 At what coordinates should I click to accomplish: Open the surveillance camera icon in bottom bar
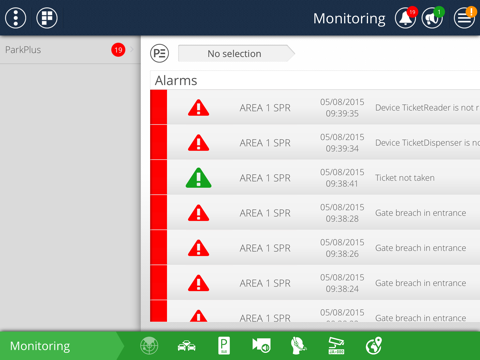(336, 346)
